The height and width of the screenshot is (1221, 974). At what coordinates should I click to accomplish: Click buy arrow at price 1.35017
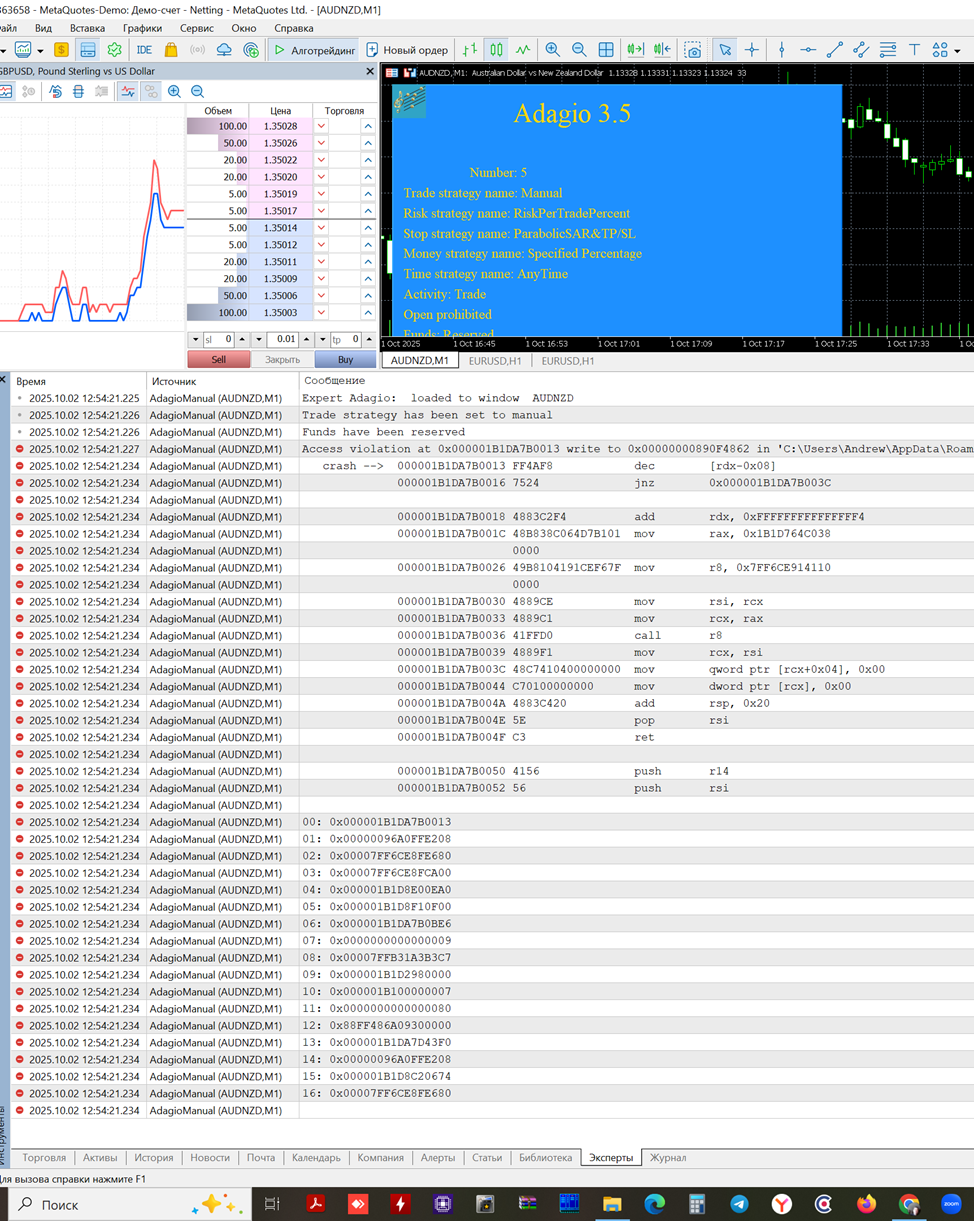pyautogui.click(x=368, y=211)
